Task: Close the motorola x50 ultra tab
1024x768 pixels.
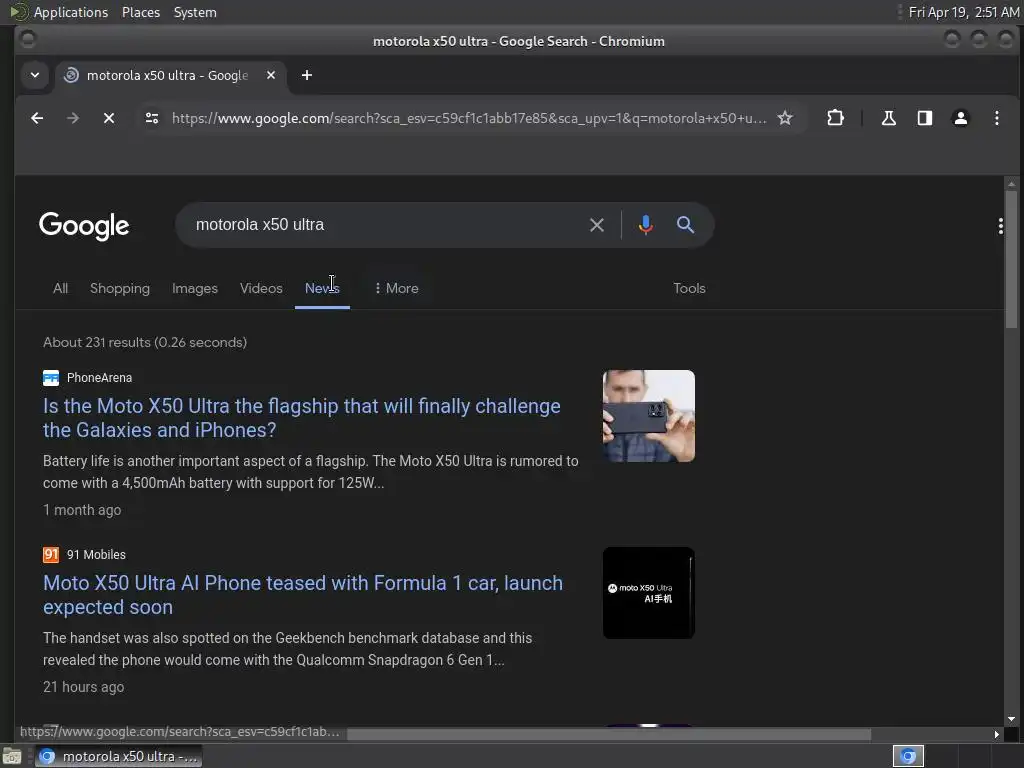Action: (x=271, y=75)
